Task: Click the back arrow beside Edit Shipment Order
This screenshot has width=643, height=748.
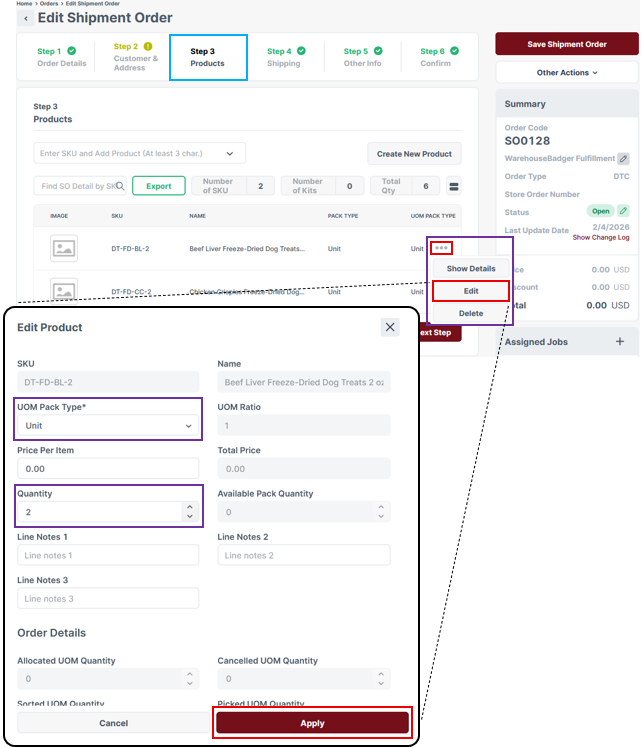Action: pyautogui.click(x=26, y=18)
